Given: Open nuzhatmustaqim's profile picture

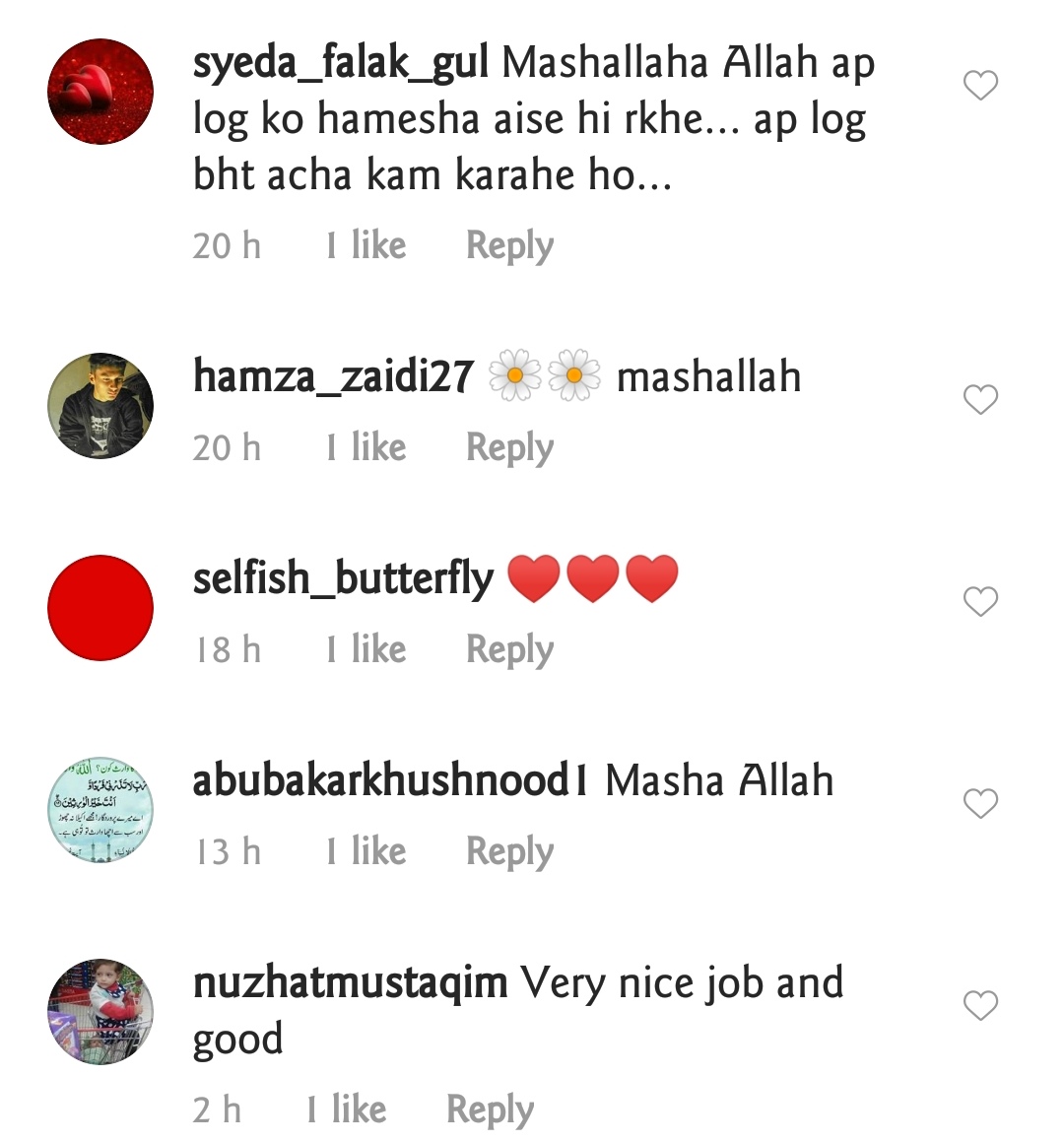Looking at the screenshot, I should [x=100, y=1012].
